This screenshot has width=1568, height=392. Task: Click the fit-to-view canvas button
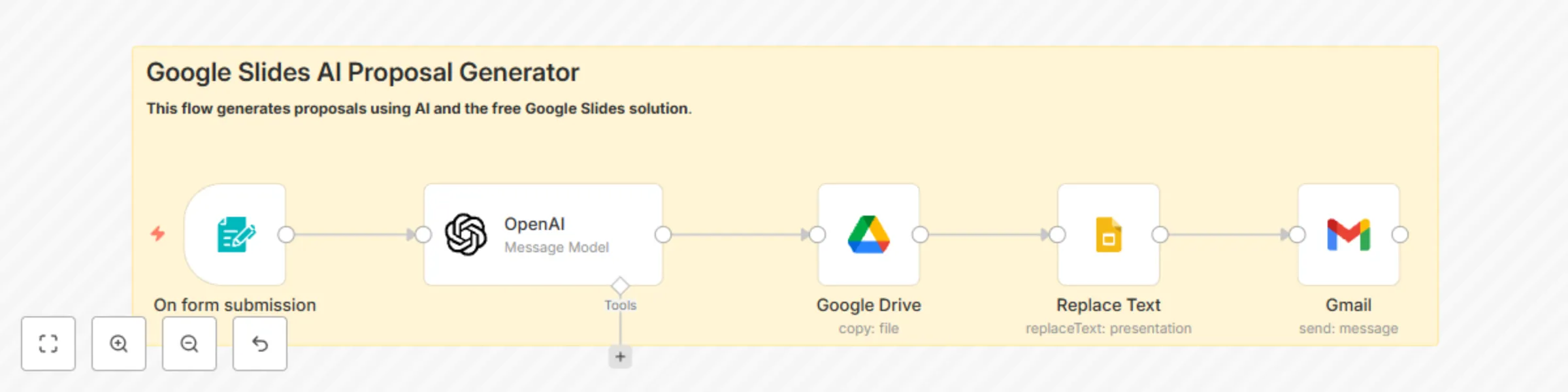(48, 344)
